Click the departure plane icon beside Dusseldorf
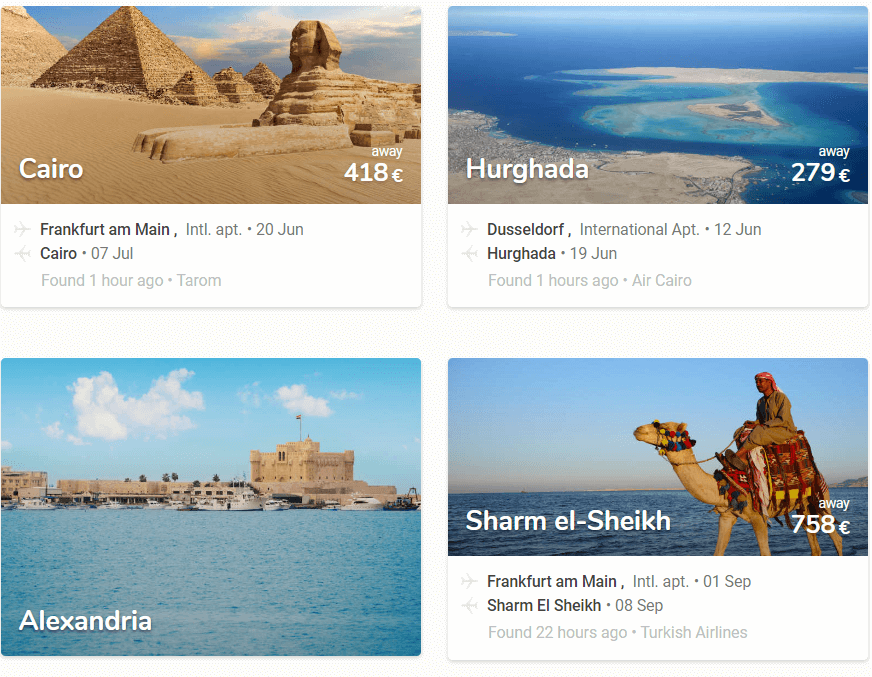Image resolution: width=872 pixels, height=677 pixels. tap(469, 229)
